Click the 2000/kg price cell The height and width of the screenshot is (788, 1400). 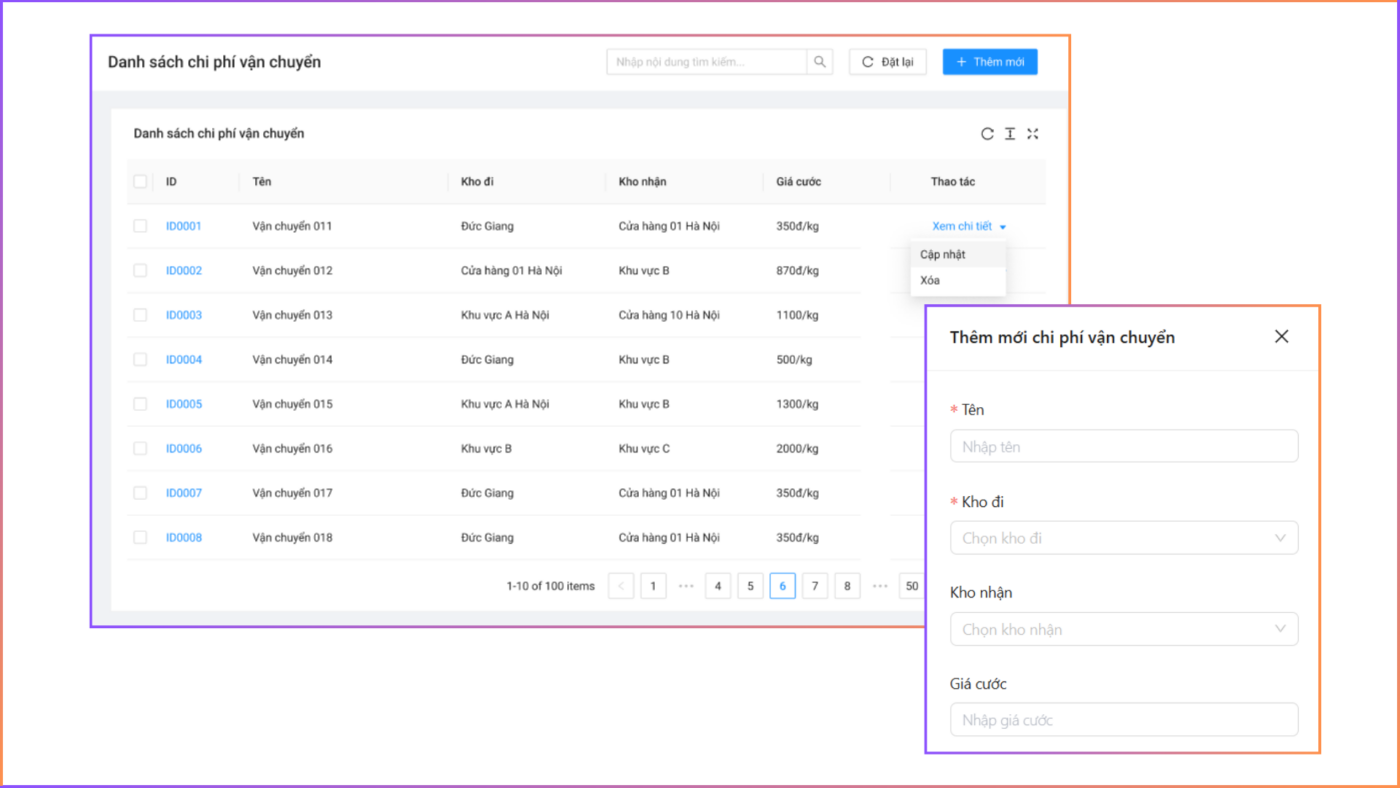(x=797, y=449)
